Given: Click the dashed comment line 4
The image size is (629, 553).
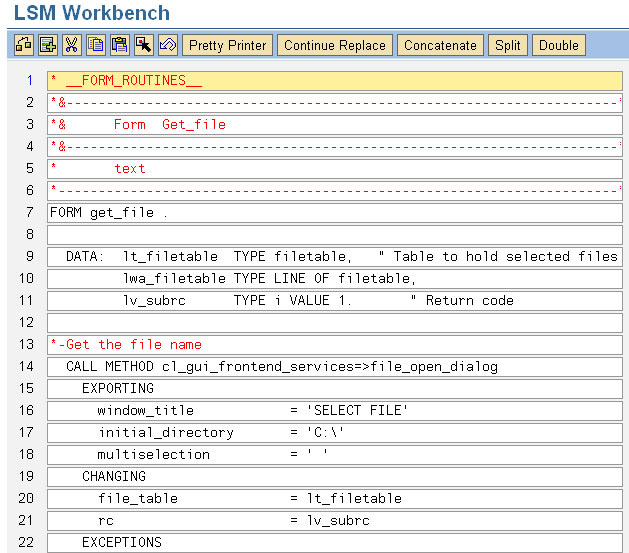Looking at the screenshot, I should 335,146.
